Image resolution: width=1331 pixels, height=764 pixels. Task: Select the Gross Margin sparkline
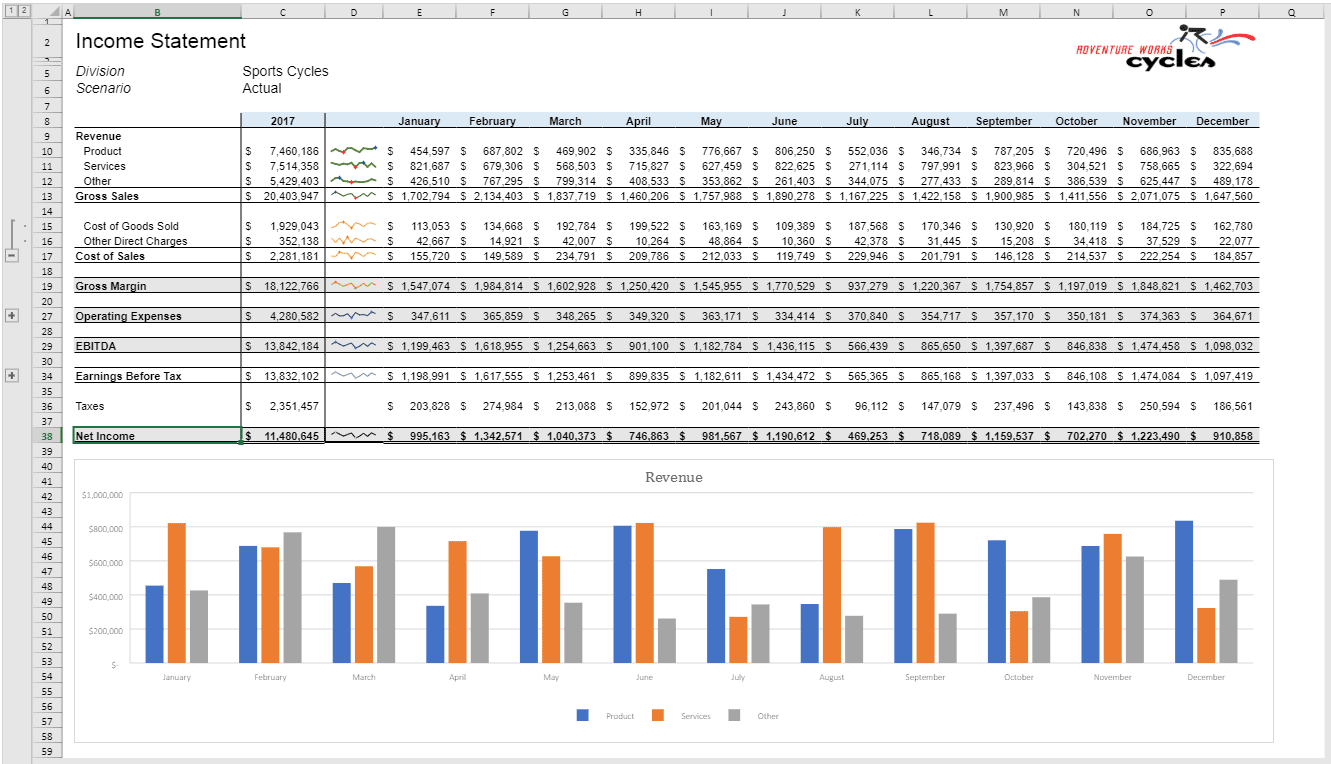click(x=354, y=286)
